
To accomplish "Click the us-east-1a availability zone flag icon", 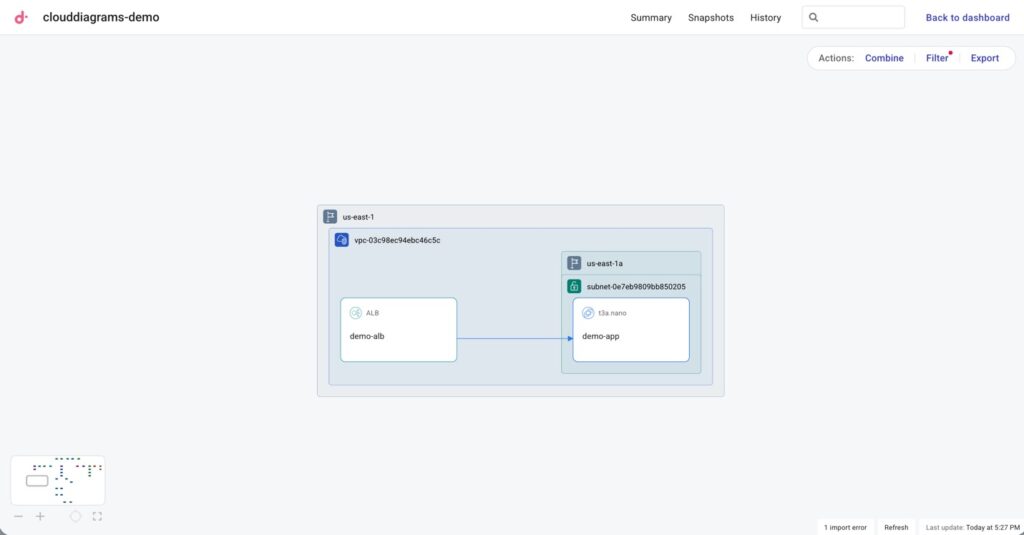I will (x=574, y=263).
